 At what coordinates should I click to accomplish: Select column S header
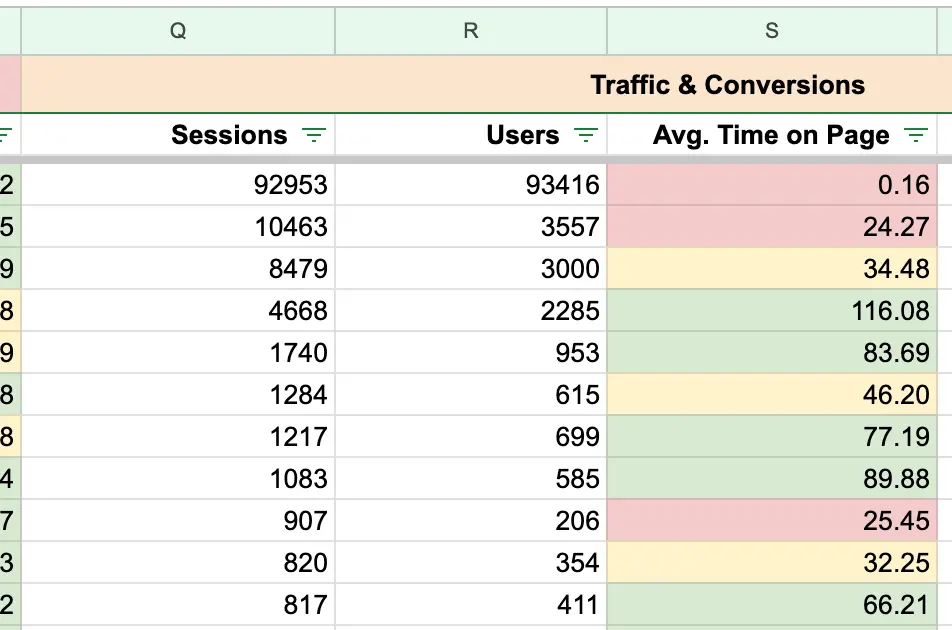(x=772, y=31)
